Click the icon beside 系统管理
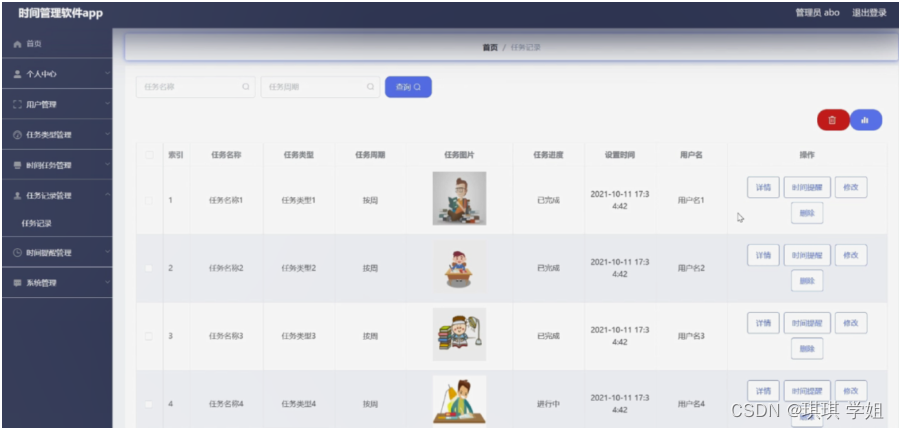Image resolution: width=899 pixels, height=429 pixels. click(17, 283)
